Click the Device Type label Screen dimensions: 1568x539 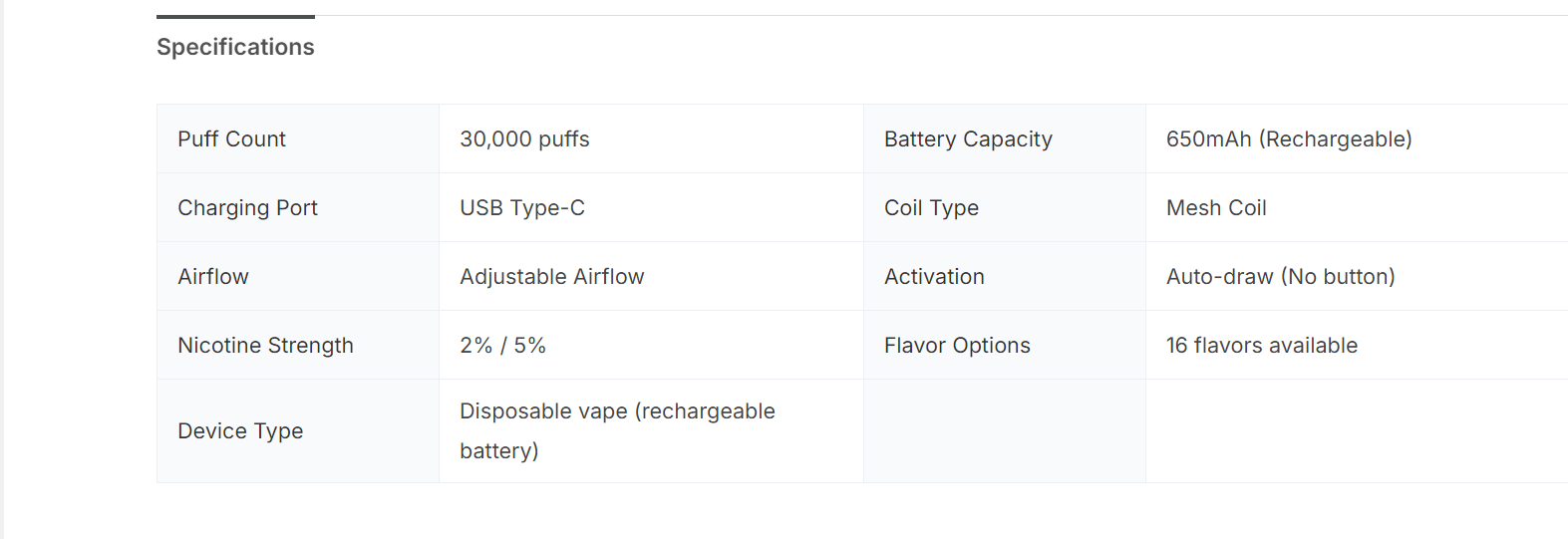[240, 431]
